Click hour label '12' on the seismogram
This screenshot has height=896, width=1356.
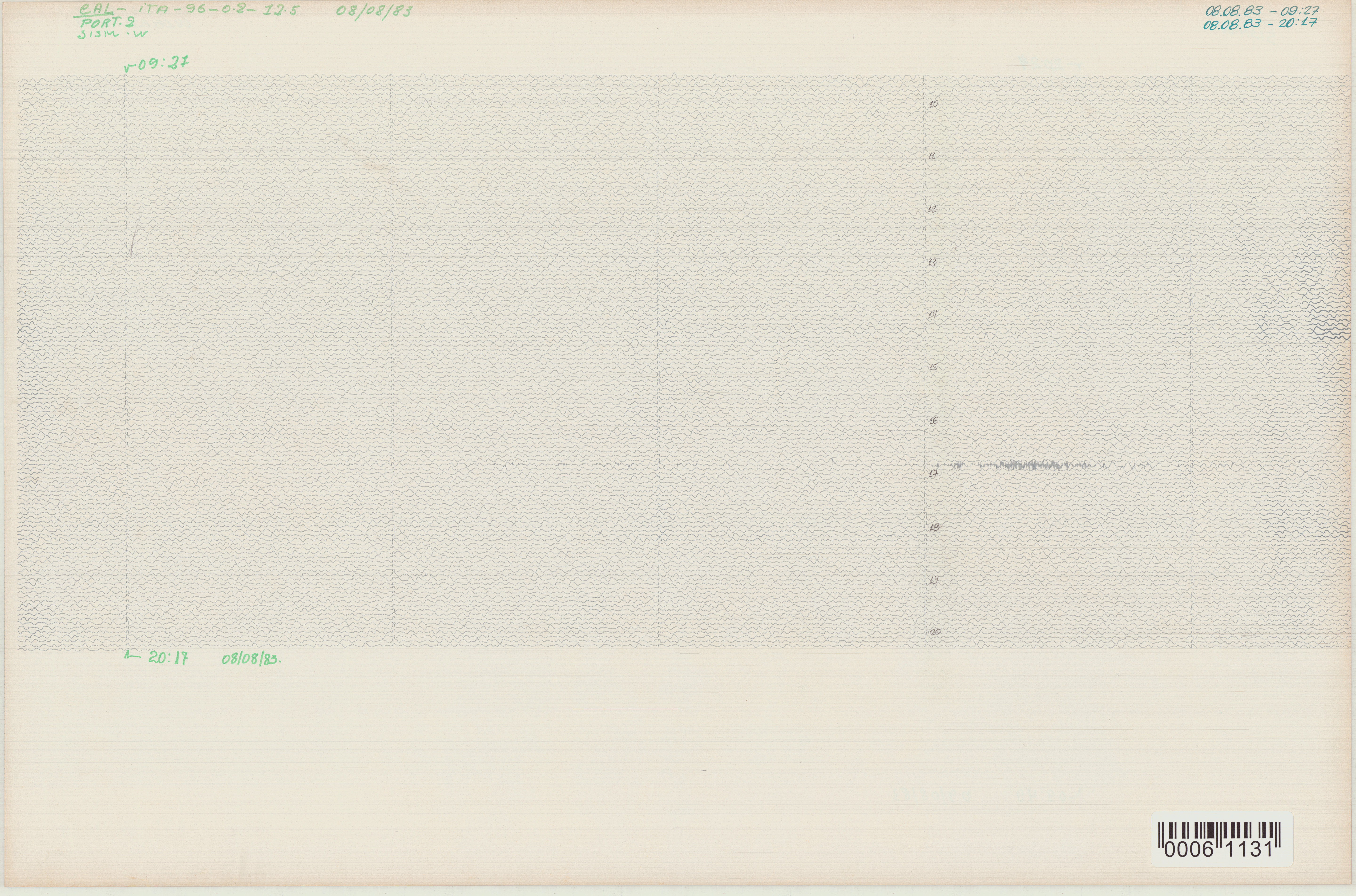coord(932,209)
